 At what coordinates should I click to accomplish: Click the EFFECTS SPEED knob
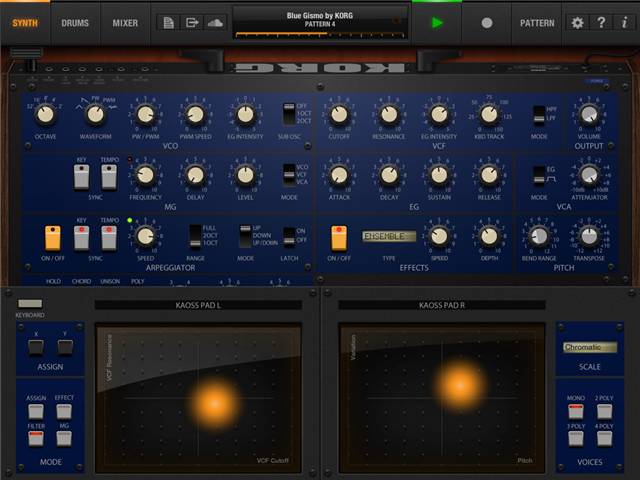click(x=439, y=236)
